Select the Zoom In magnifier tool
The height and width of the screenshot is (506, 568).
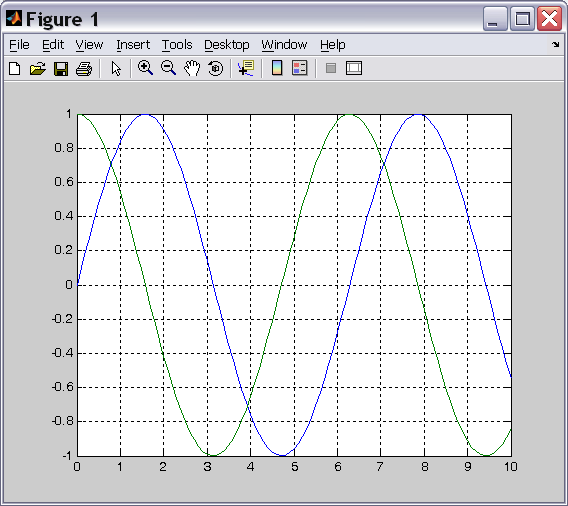click(x=145, y=68)
